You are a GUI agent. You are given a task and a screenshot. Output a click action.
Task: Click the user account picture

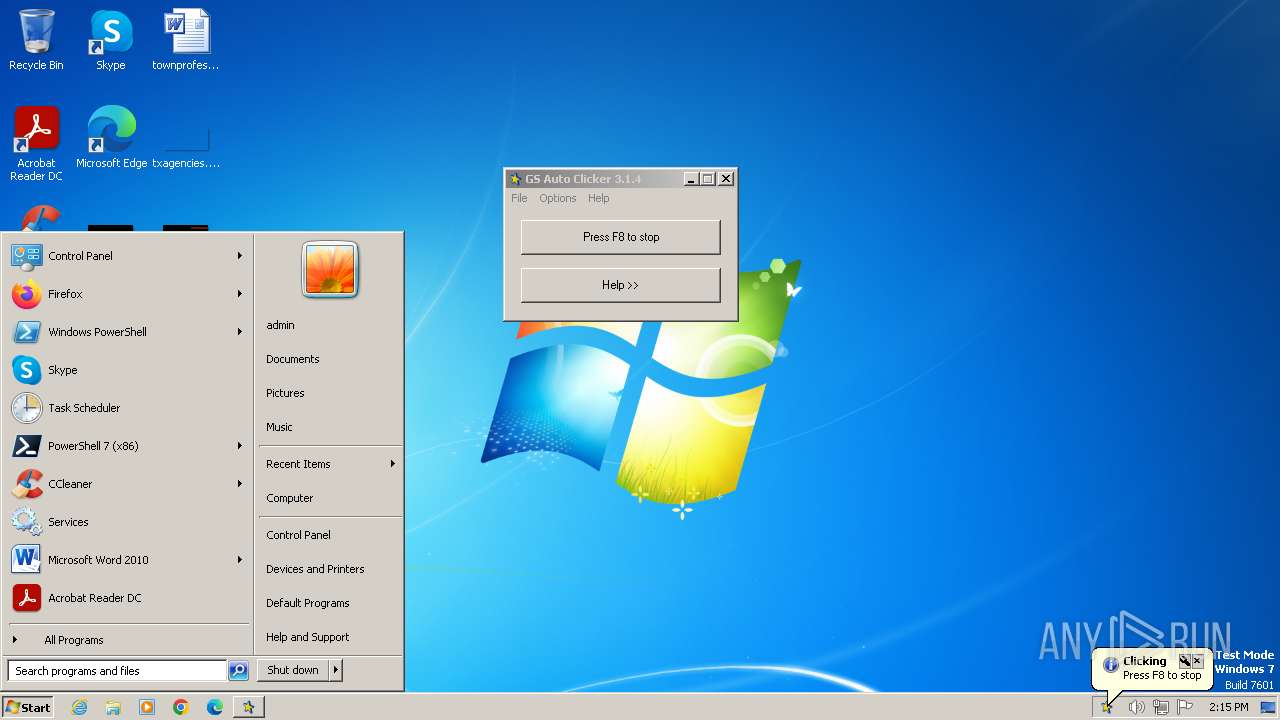(330, 269)
